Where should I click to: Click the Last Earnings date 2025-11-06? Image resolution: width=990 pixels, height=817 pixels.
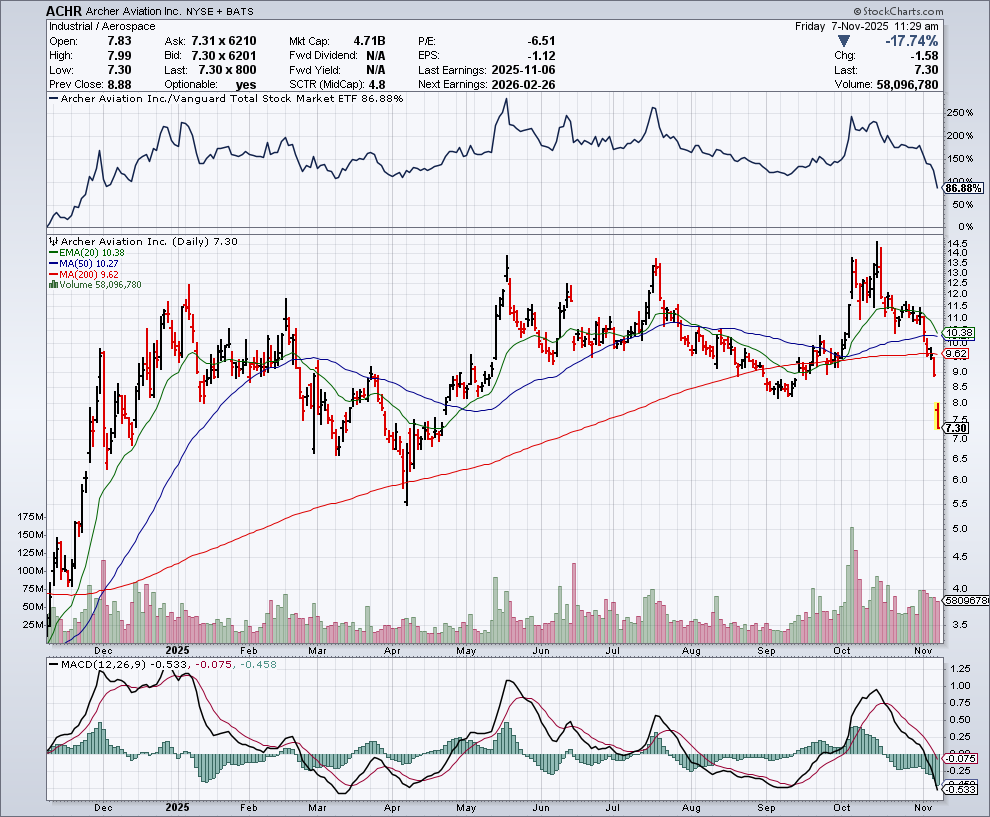[x=521, y=71]
